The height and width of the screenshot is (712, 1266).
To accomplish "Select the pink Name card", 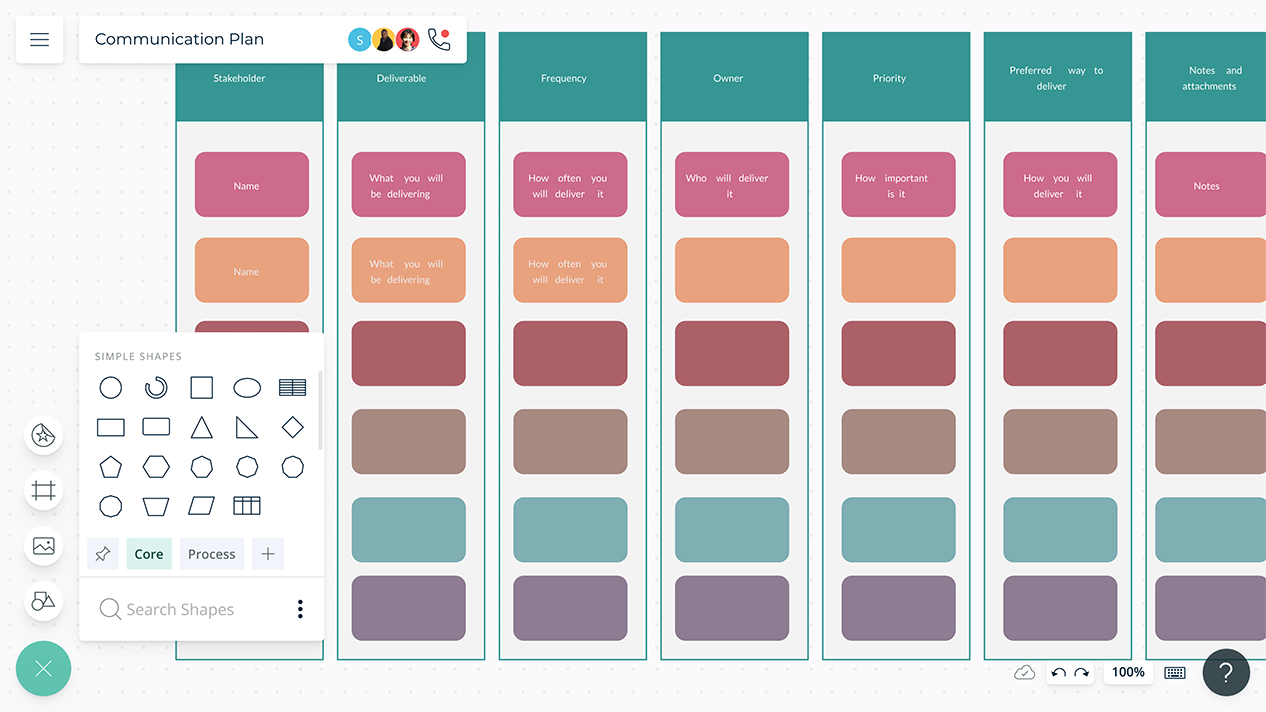I will tap(252, 185).
